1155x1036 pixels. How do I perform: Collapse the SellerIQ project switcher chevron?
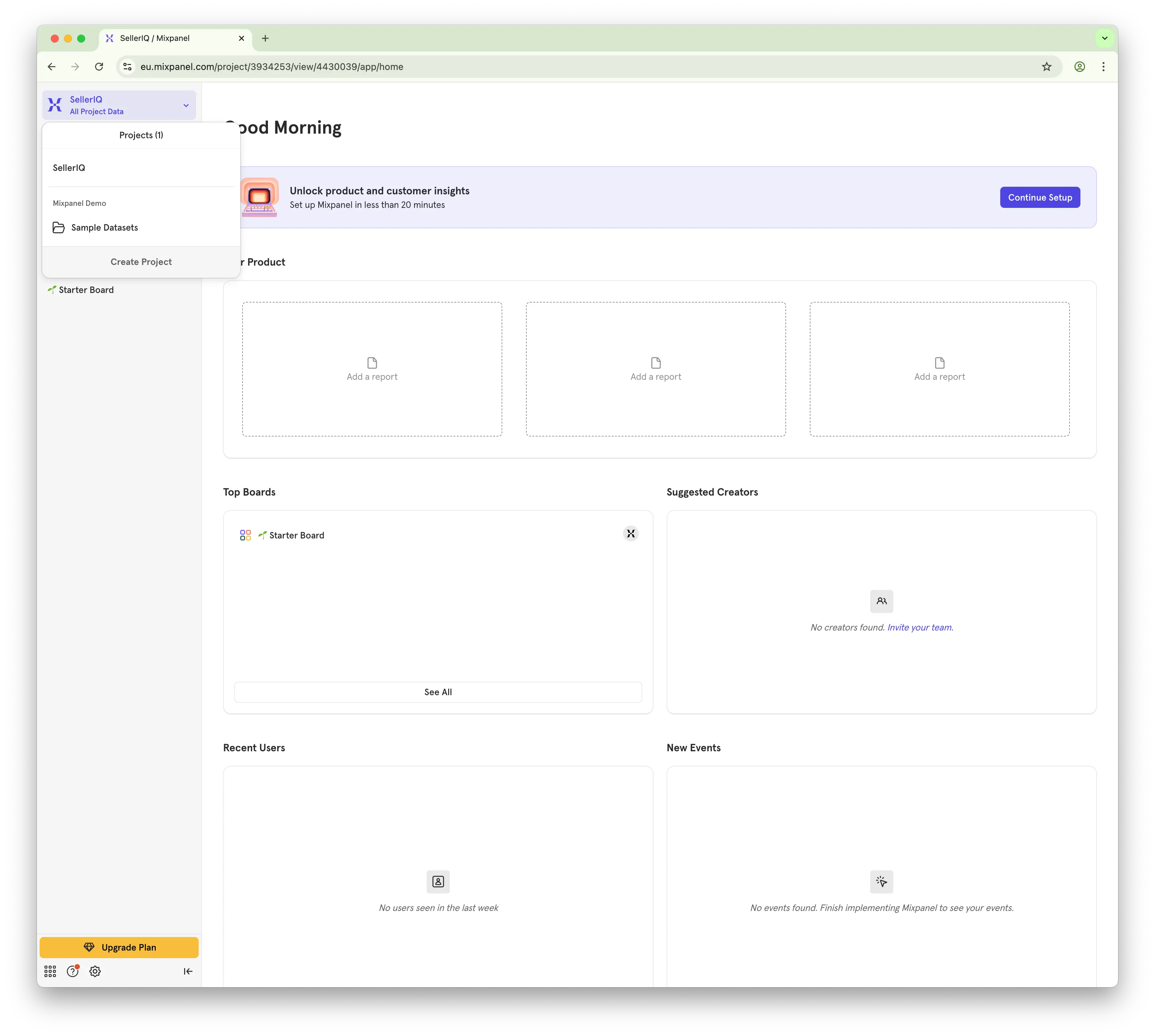186,105
